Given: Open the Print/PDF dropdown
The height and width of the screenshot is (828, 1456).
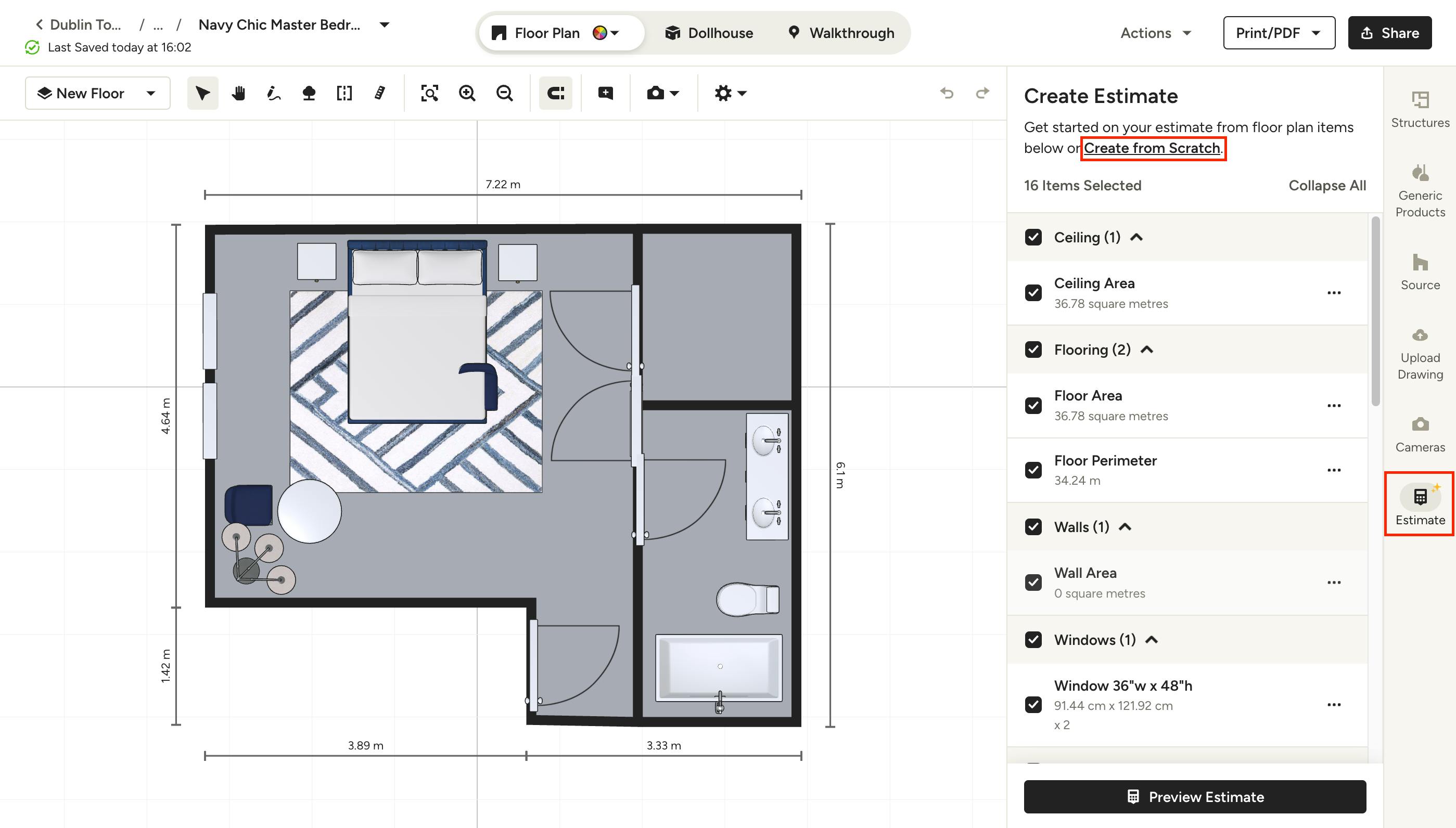Looking at the screenshot, I should (x=1279, y=33).
